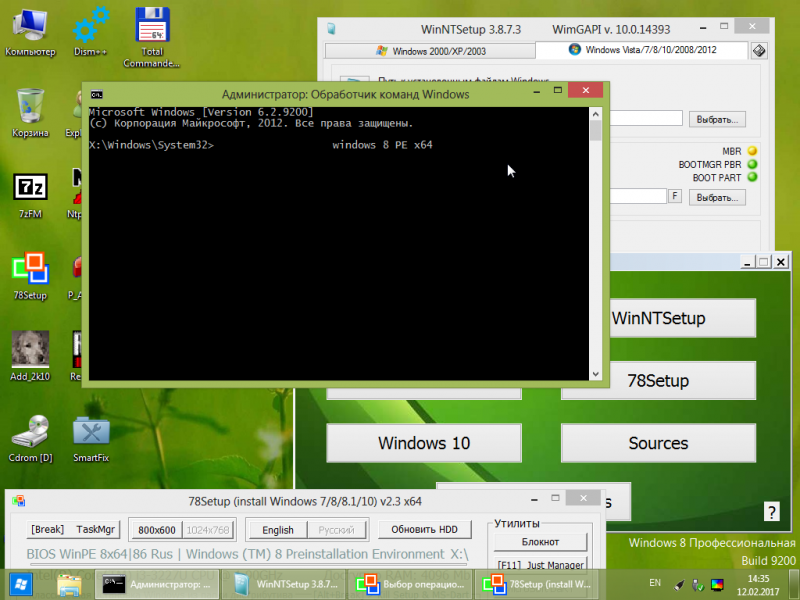Viewport: 800px width, 600px height.
Task: Open Total Commander desktop shortcut
Action: [152, 37]
